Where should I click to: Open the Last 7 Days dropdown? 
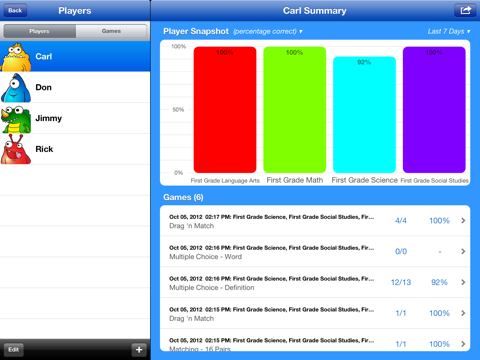tap(449, 31)
